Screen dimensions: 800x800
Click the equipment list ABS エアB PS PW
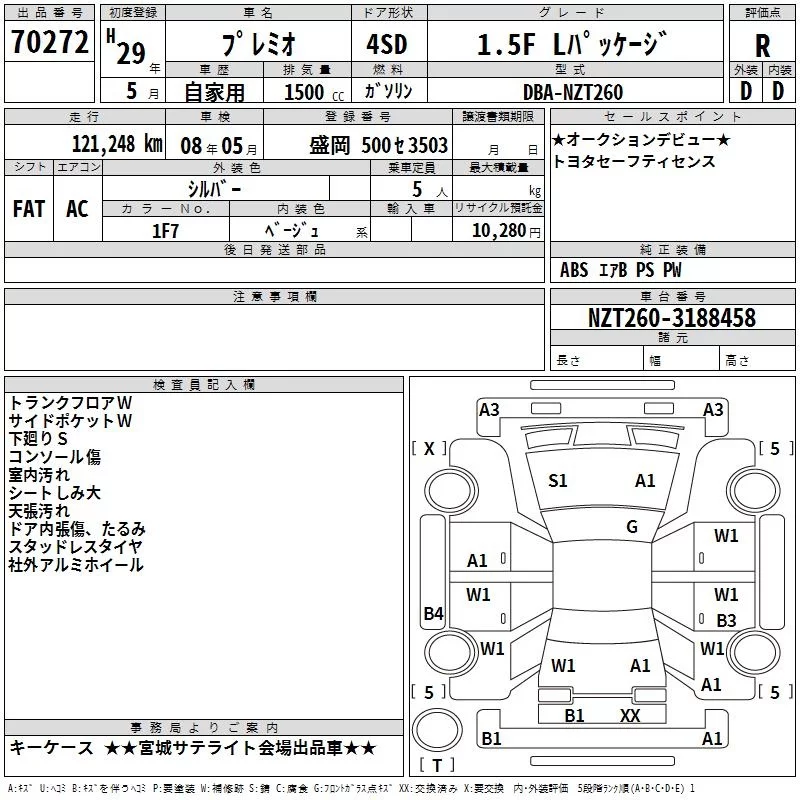click(620, 269)
